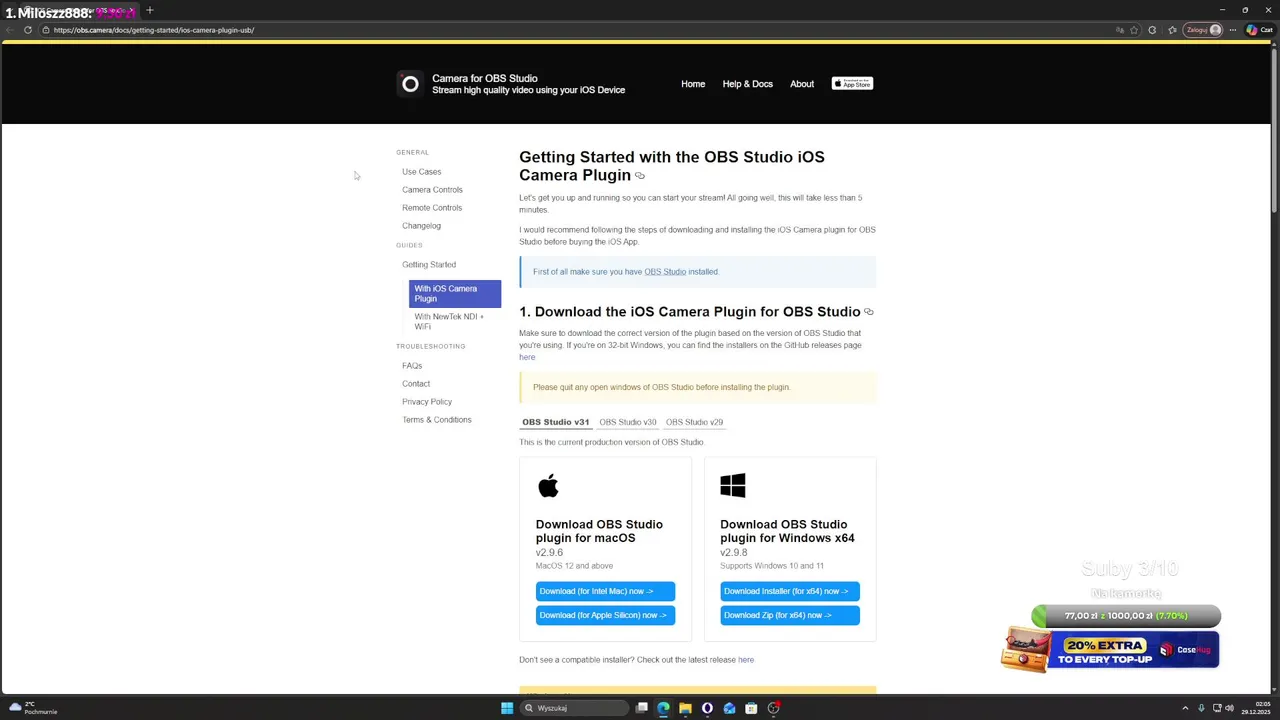Switch to the OBS Studio v29 tab

tap(694, 422)
